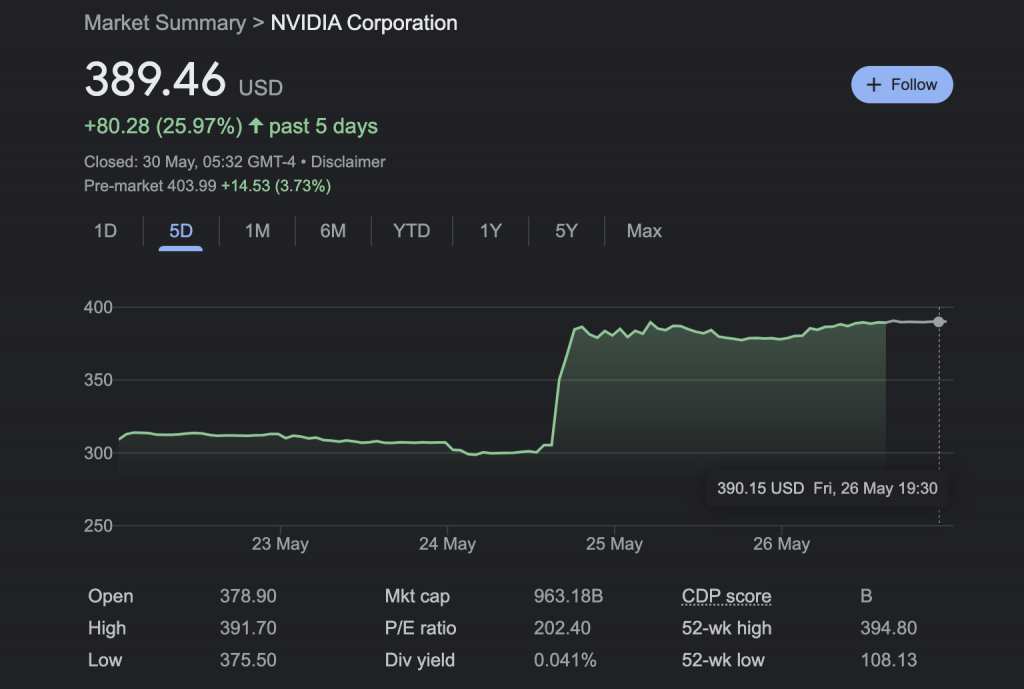The width and height of the screenshot is (1024, 689).
Task: View the Max chart range
Action: (x=644, y=231)
